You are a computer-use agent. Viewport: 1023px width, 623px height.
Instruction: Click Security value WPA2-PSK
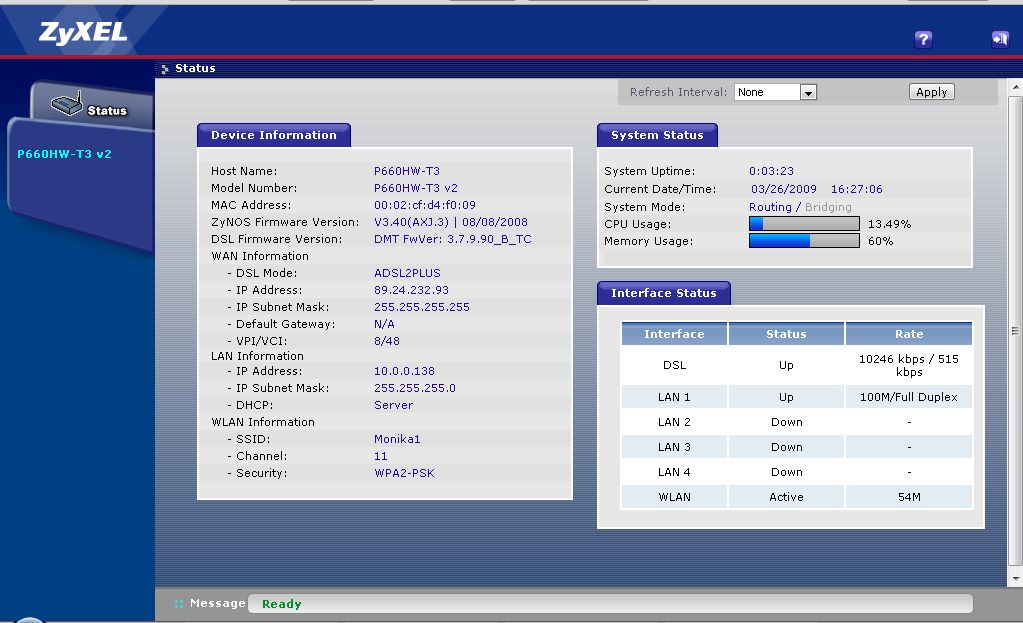404,473
